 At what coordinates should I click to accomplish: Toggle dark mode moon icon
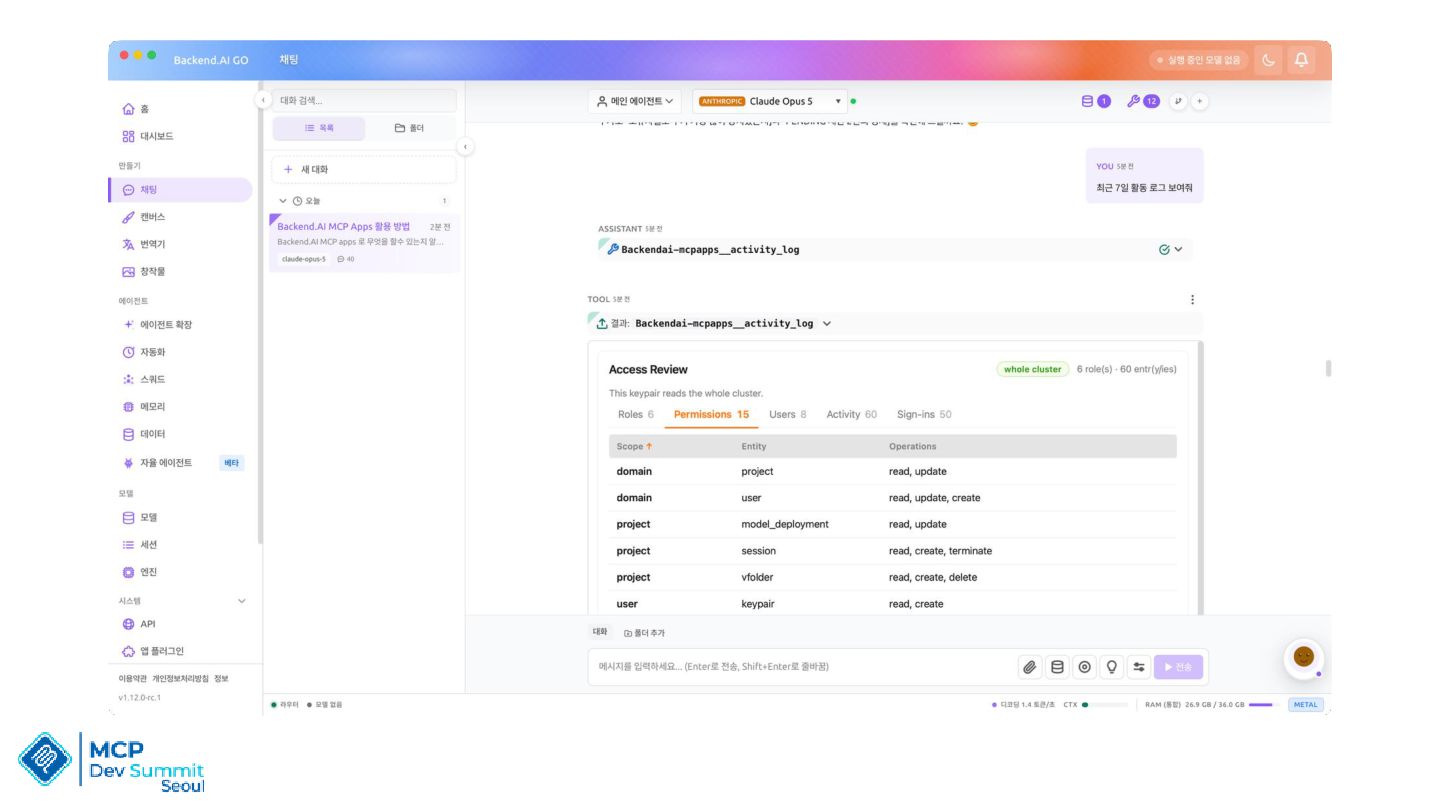click(x=1269, y=60)
